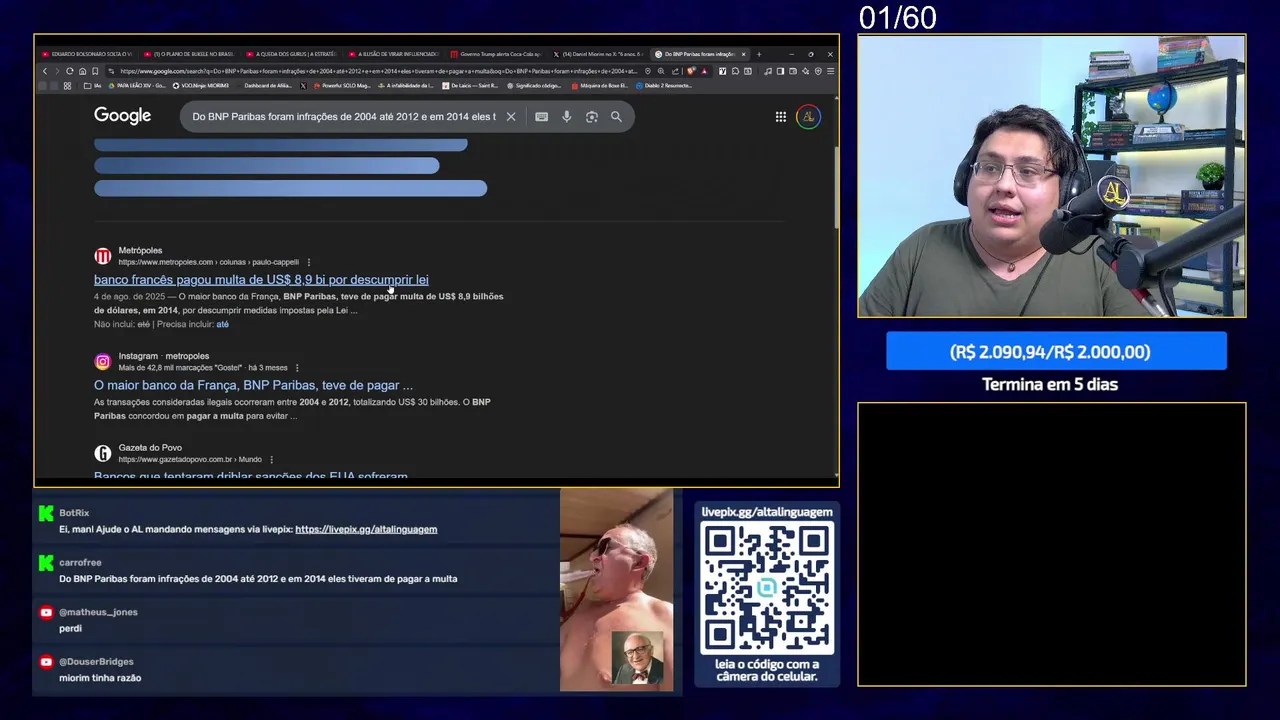
Task: Click the 'Termina em 5 dias' text
Action: tap(1050, 384)
